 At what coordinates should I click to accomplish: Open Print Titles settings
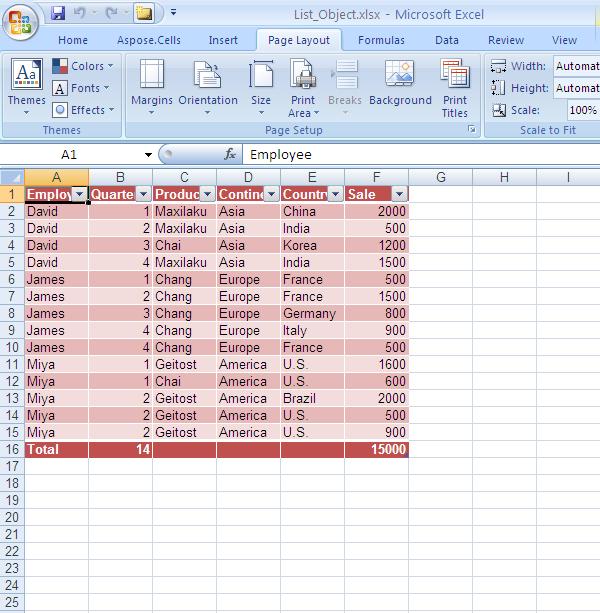tap(455, 88)
